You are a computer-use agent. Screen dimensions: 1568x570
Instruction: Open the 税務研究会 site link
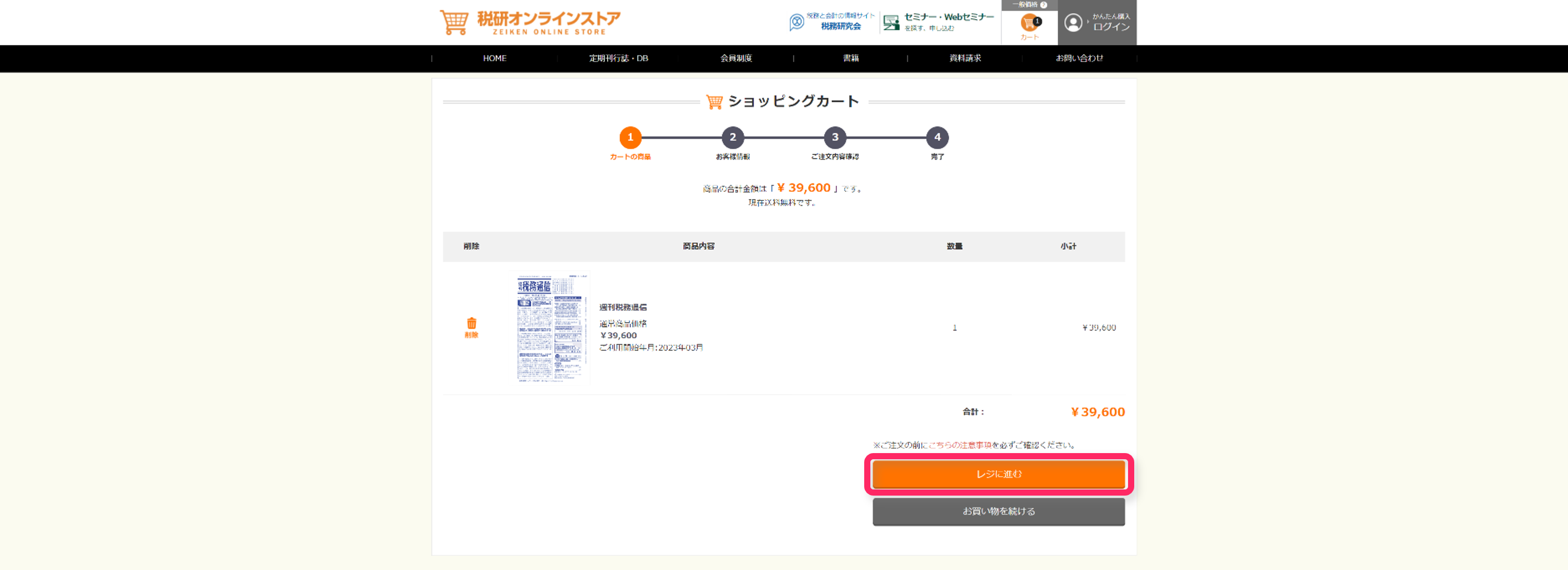tap(831, 22)
